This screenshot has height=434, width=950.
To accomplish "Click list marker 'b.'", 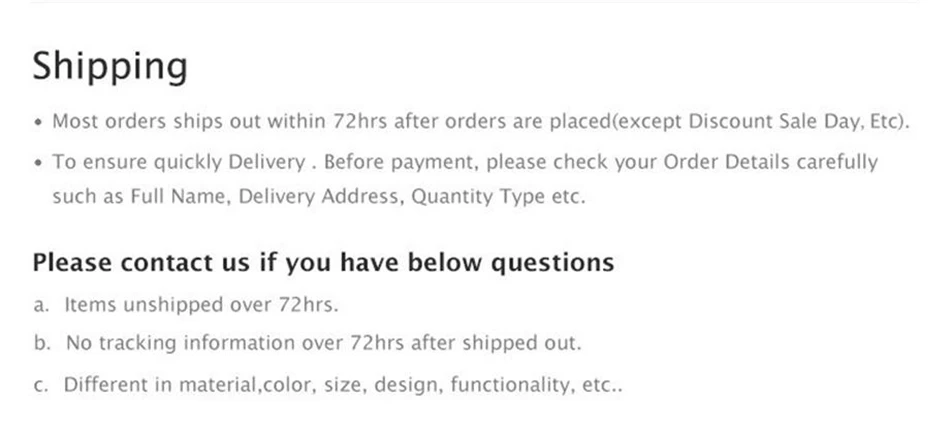I will coord(42,343).
